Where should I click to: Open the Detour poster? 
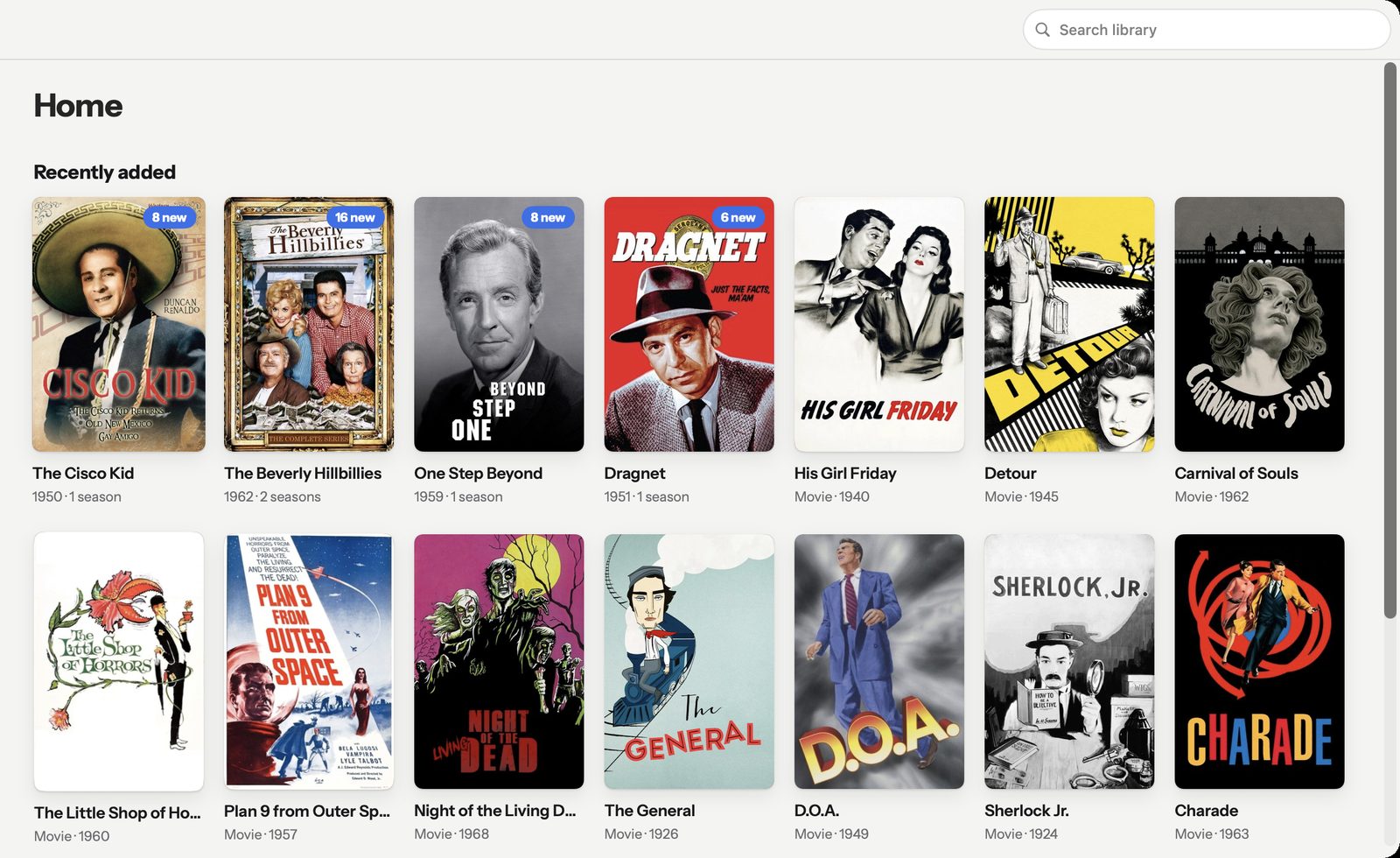1069,324
